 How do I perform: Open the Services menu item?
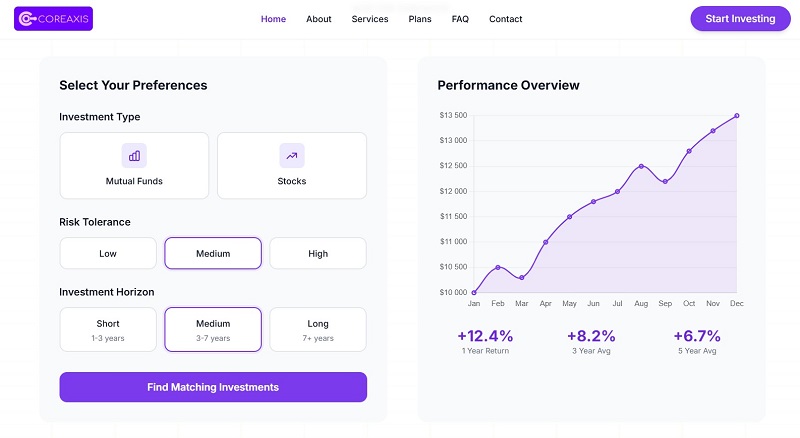[x=370, y=19]
